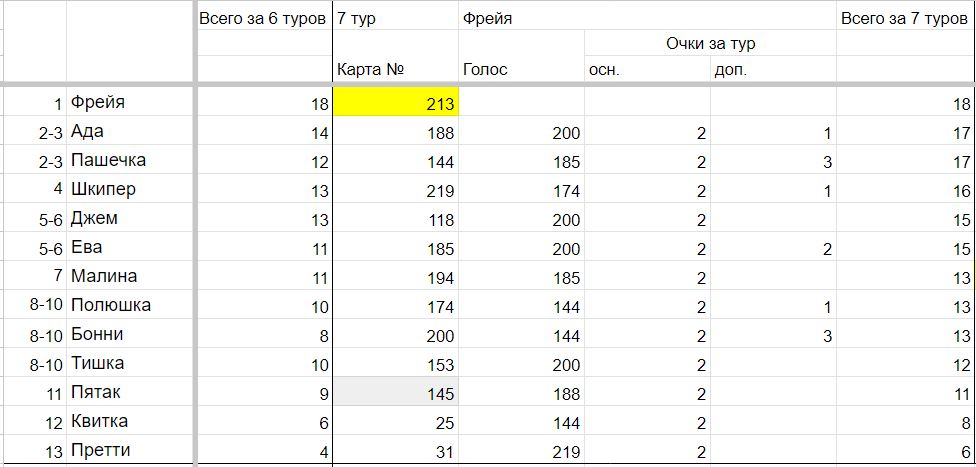
Task: Select the 'Карта №' column header
Action: [x=396, y=69]
